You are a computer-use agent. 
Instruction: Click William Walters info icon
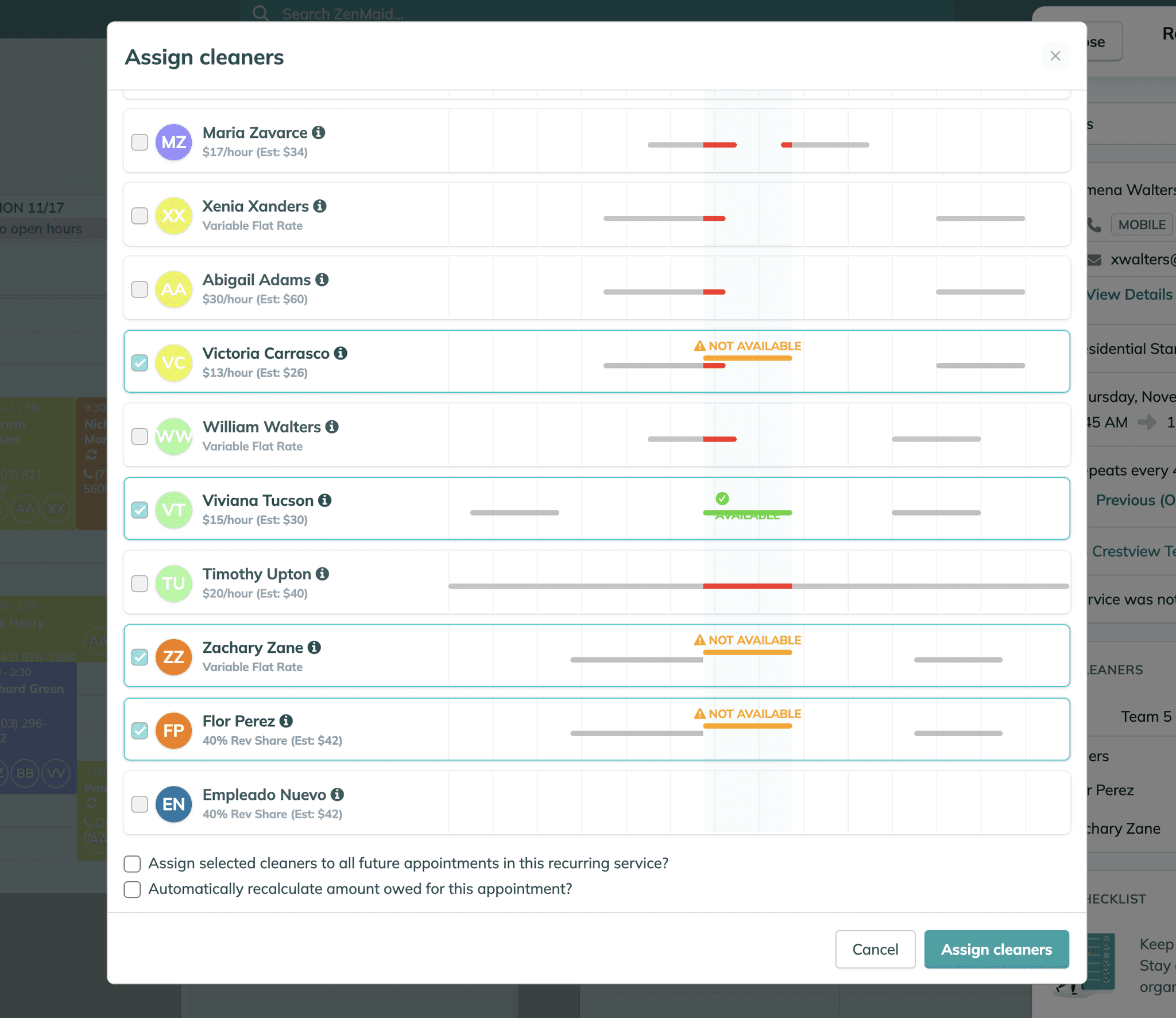pyautogui.click(x=332, y=427)
